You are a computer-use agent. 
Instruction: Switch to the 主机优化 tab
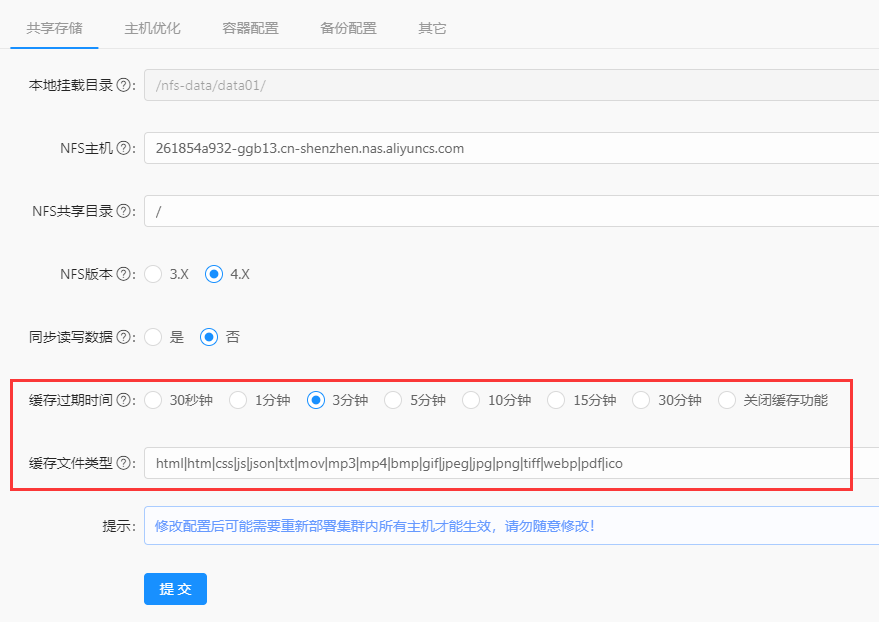[x=152, y=28]
